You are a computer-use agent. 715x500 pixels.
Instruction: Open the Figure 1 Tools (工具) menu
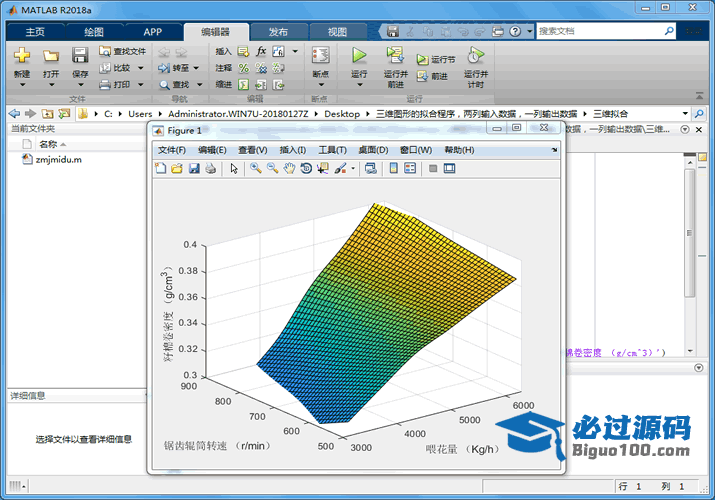tap(332, 150)
